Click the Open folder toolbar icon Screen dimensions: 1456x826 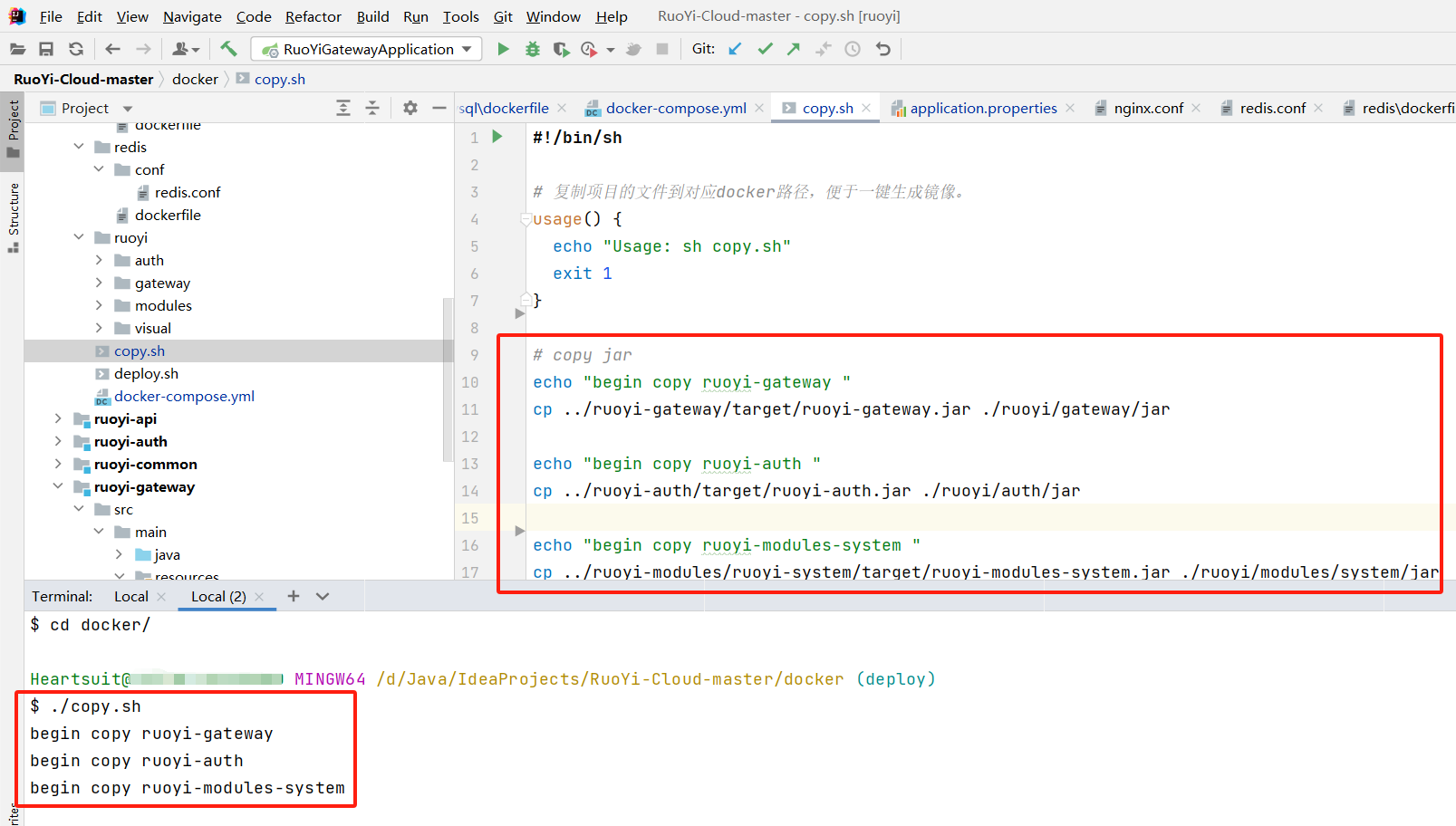(x=17, y=49)
